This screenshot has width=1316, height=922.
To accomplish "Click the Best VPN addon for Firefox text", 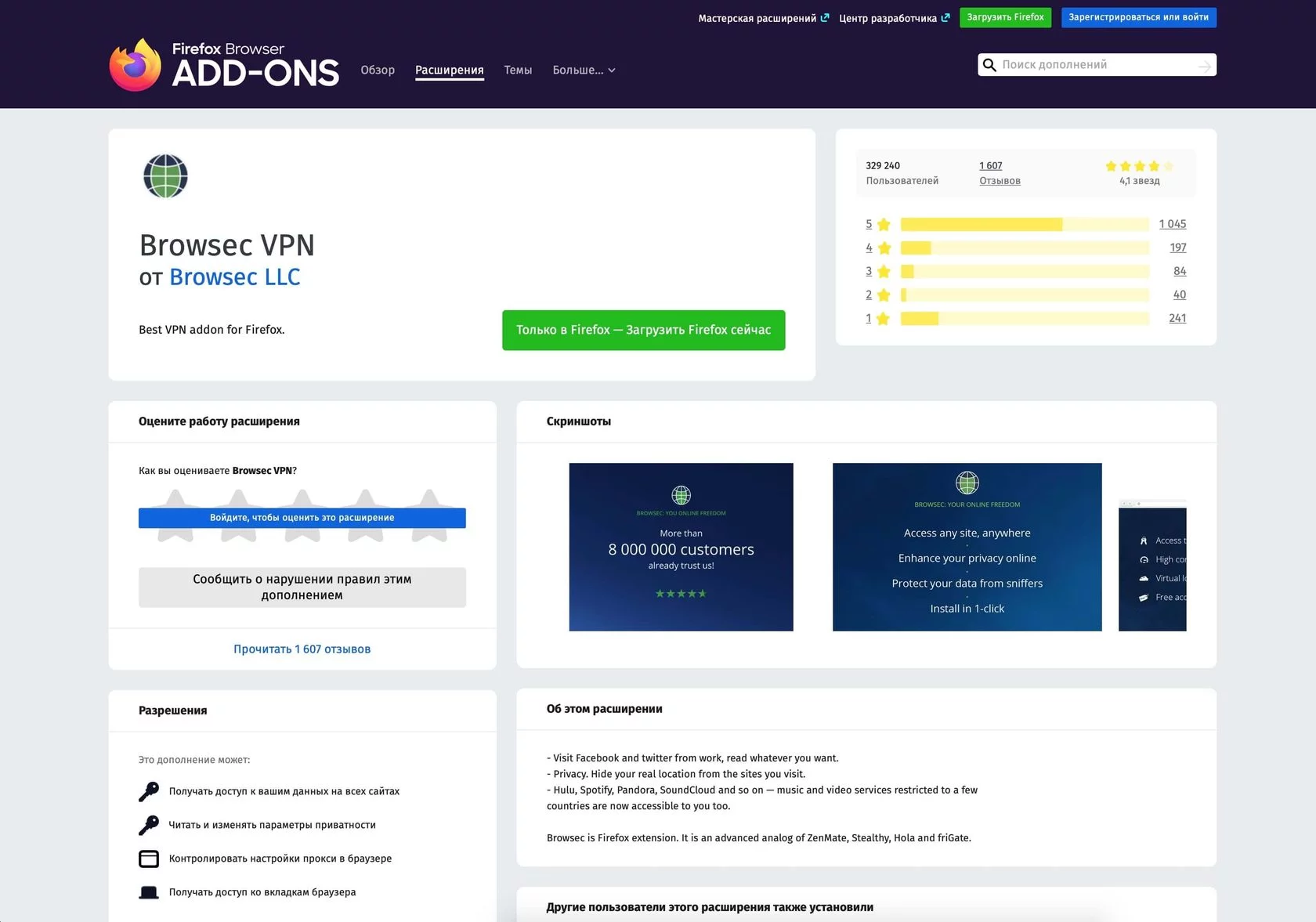I will pyautogui.click(x=211, y=330).
